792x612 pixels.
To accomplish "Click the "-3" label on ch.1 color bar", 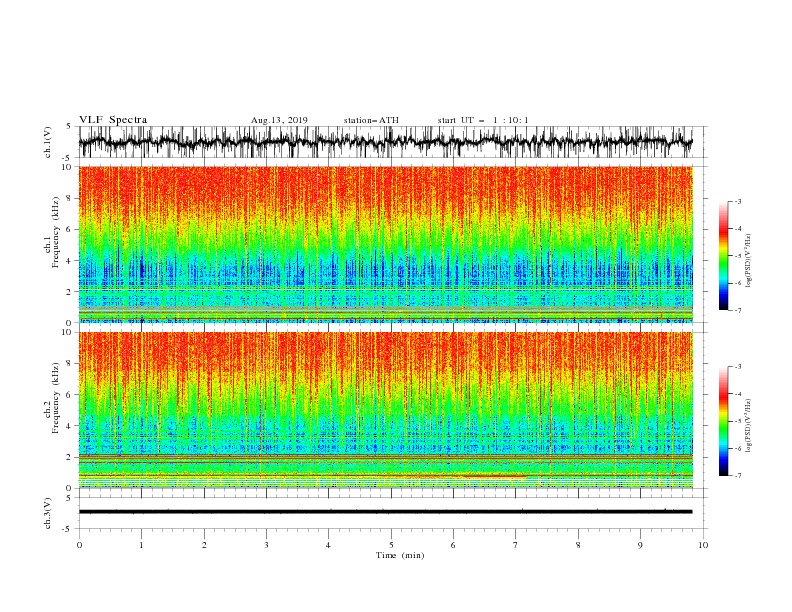I will (x=737, y=201).
